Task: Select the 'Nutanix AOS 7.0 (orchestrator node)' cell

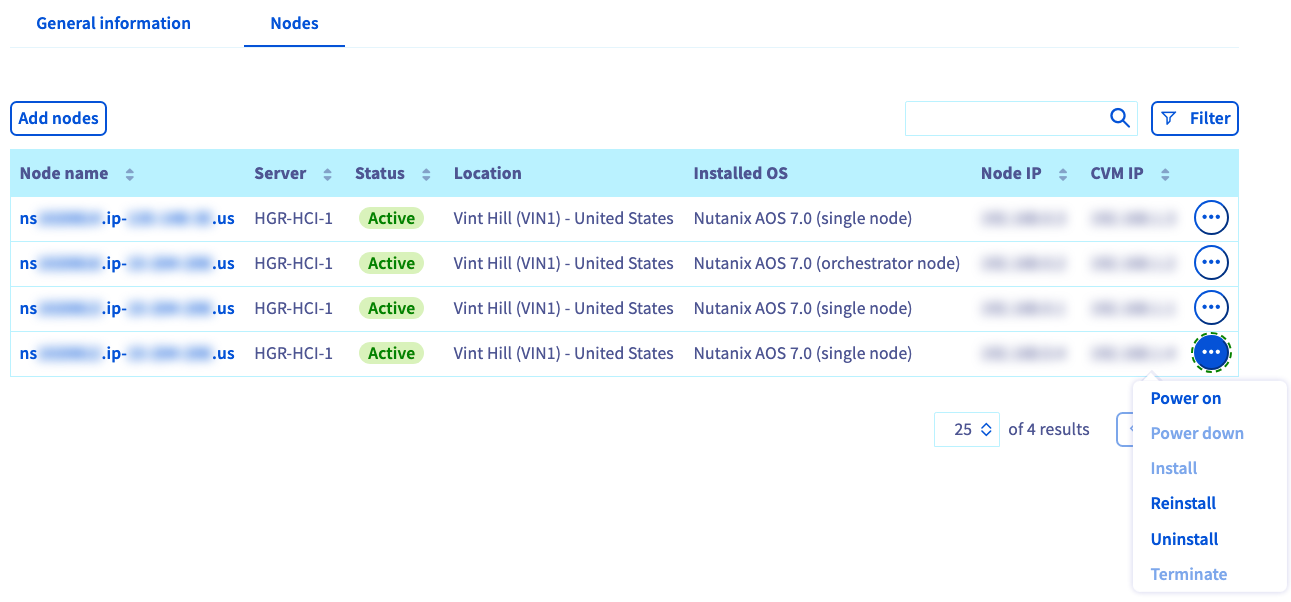Action: tap(826, 263)
